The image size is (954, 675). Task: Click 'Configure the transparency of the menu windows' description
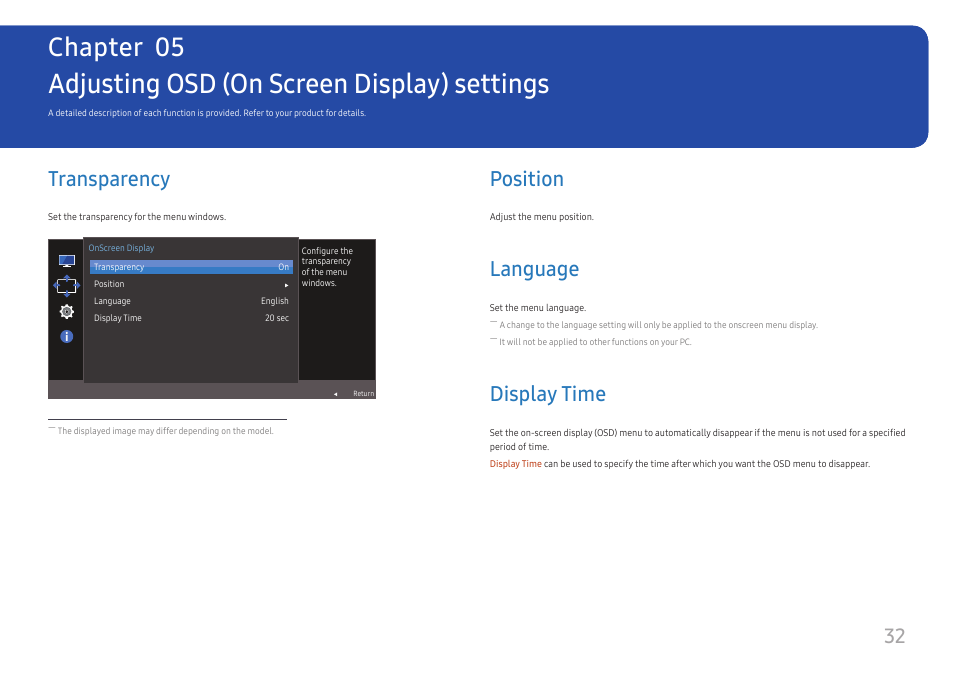point(327,267)
